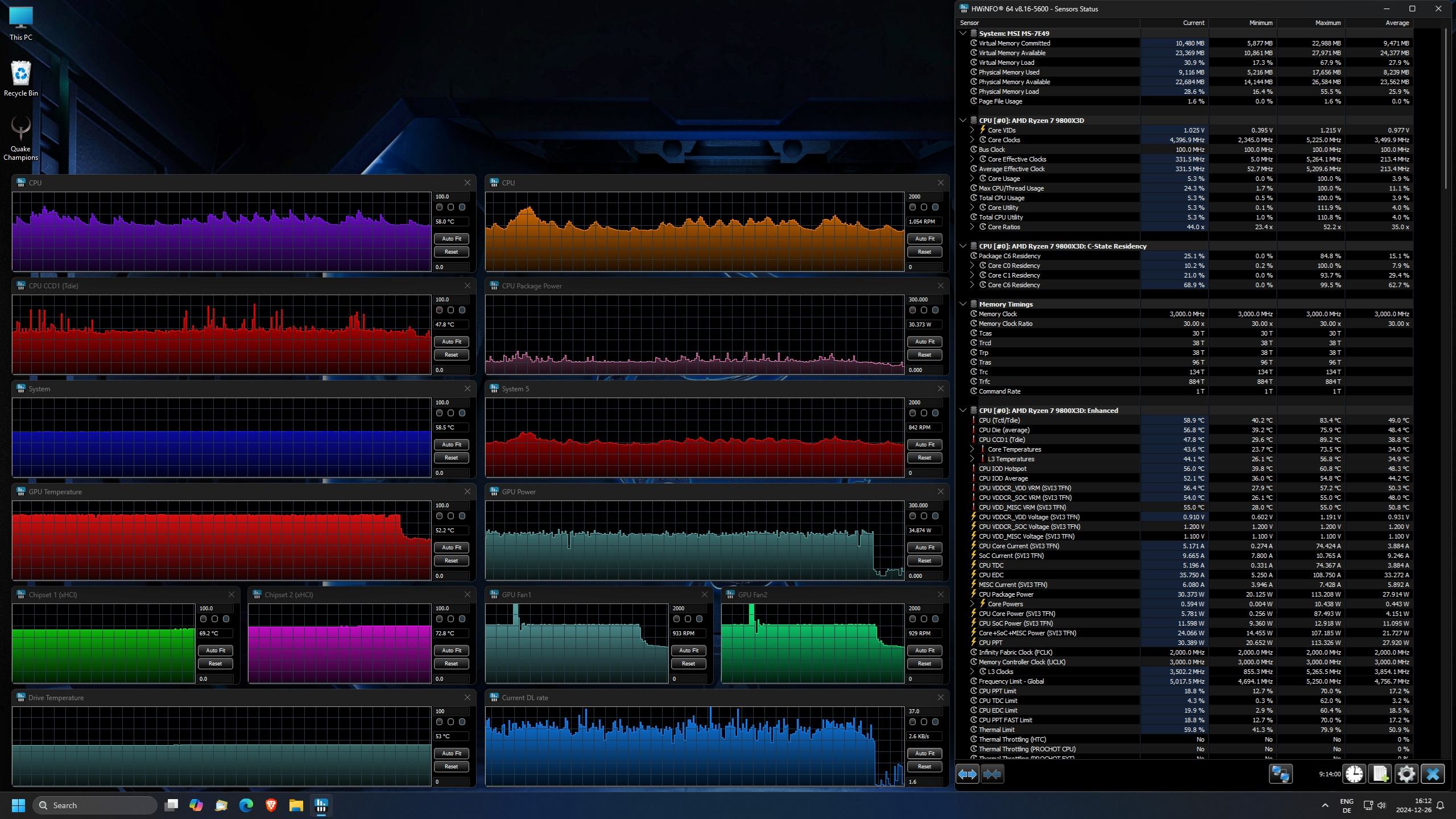The height and width of the screenshot is (819, 1456).
Task: Open HWiNFO remote network monitoring icon
Action: [x=1281, y=774]
